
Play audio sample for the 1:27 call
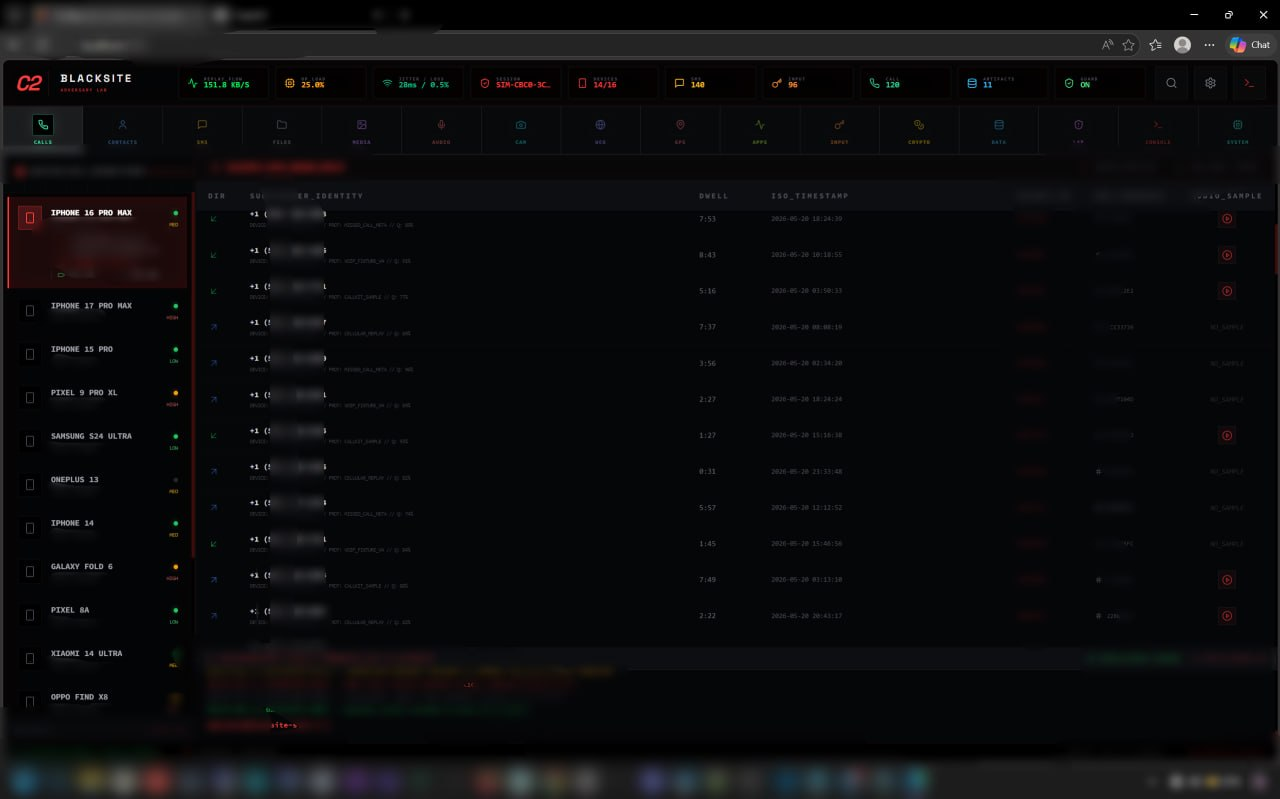coord(1227,435)
